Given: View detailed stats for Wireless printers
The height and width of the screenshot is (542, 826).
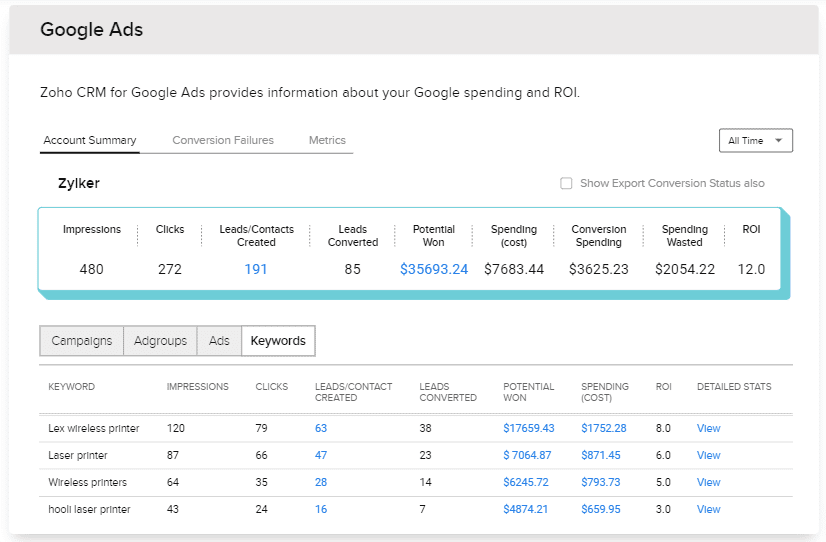Looking at the screenshot, I should click(x=709, y=482).
